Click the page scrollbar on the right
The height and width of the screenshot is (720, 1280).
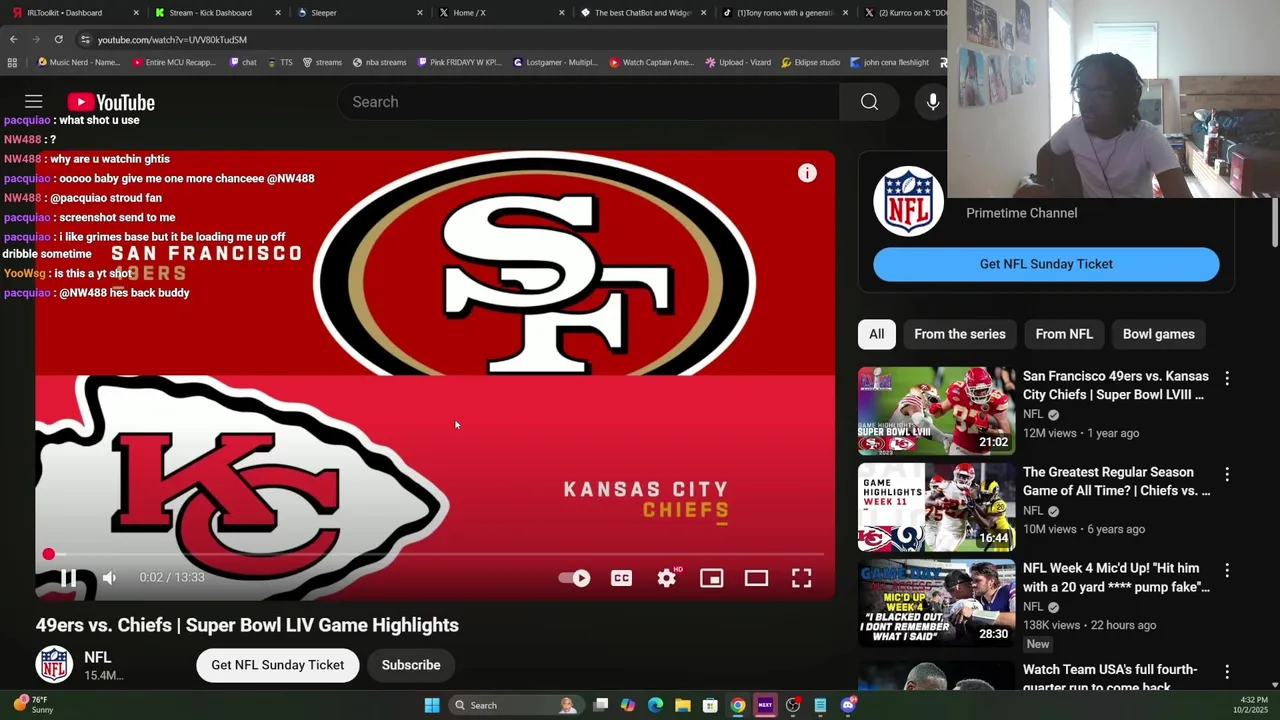1275,222
